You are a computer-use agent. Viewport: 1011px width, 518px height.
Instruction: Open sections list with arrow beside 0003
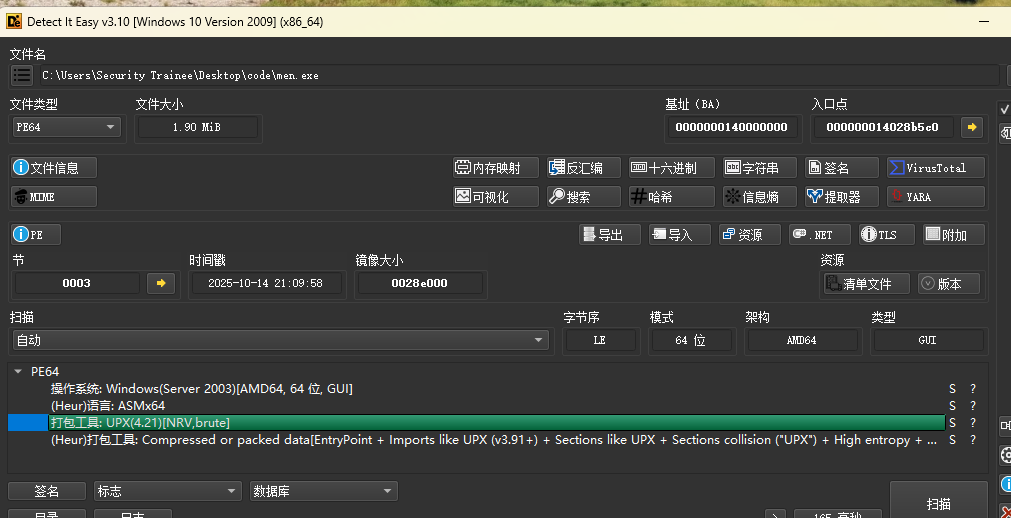161,283
